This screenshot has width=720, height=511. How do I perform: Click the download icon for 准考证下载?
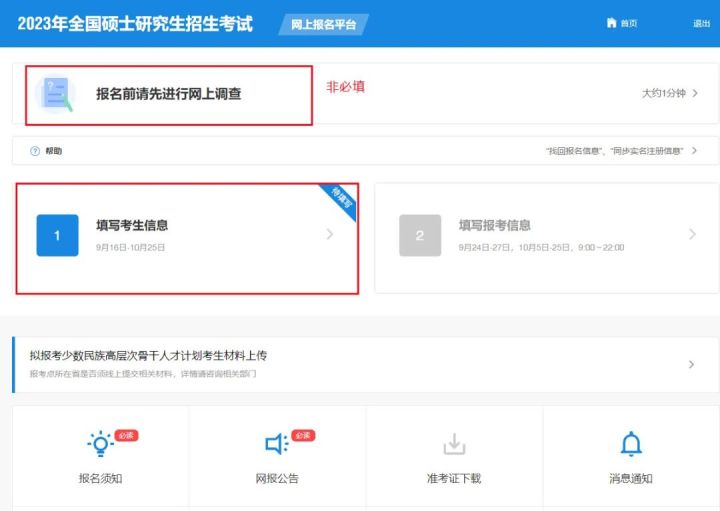pyautogui.click(x=454, y=444)
